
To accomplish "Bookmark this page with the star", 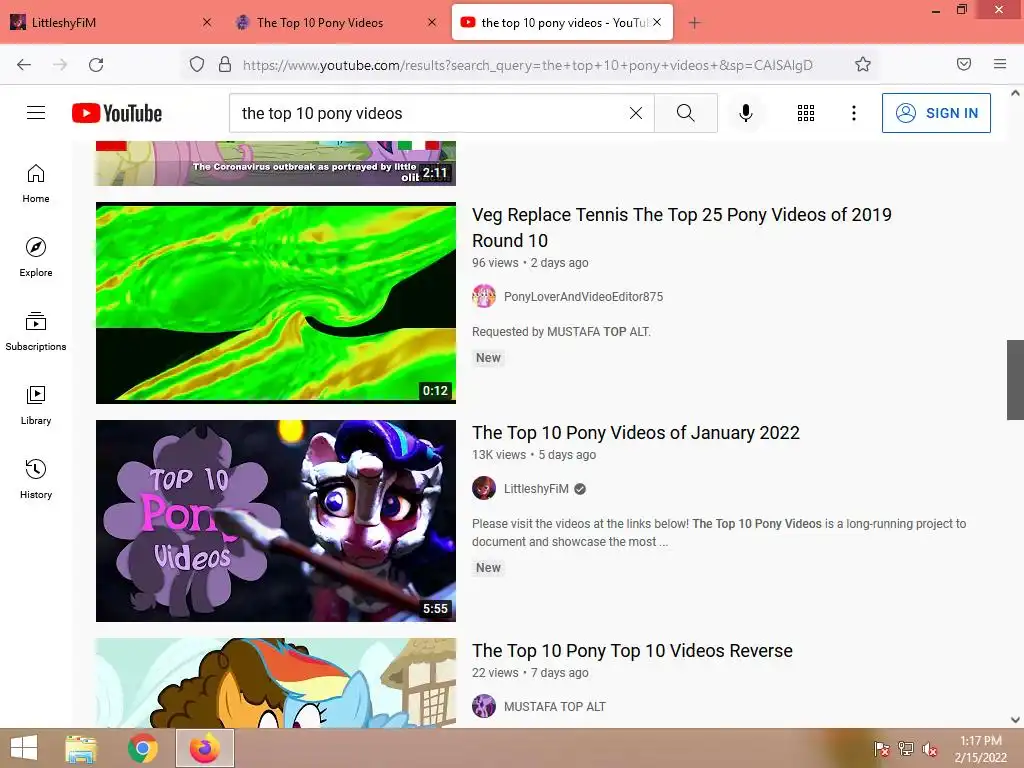I will [x=863, y=64].
